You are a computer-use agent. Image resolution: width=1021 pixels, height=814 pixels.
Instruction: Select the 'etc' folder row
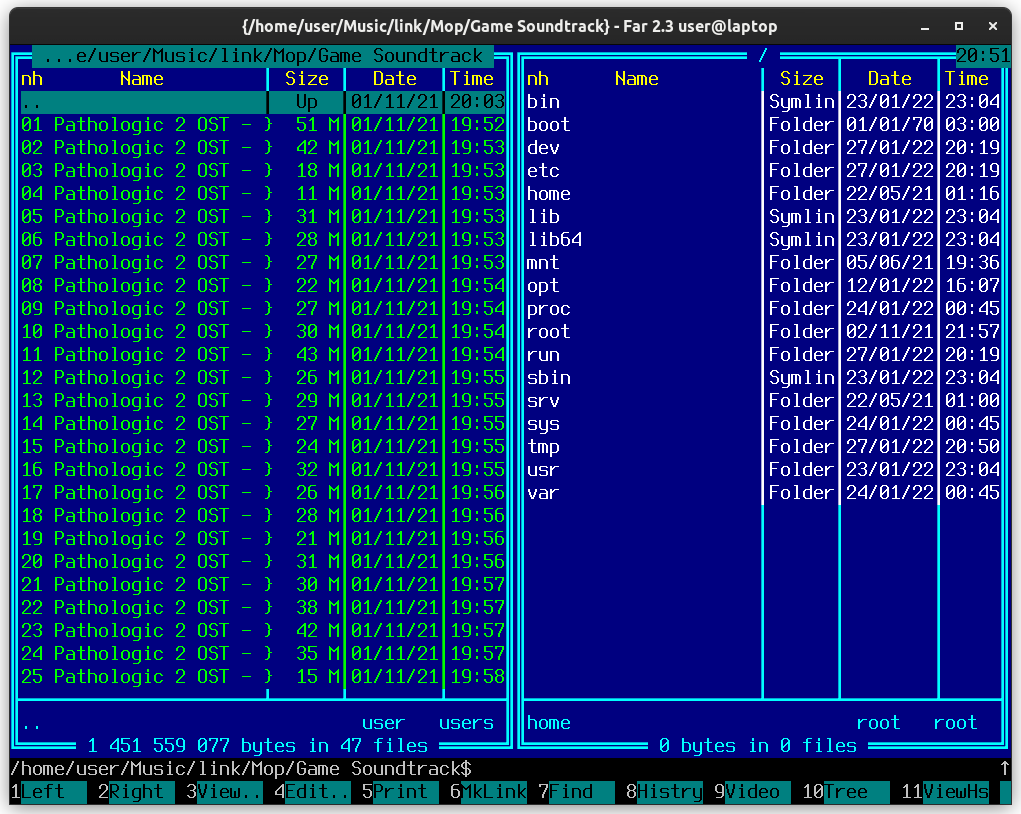pyautogui.click(x=763, y=171)
